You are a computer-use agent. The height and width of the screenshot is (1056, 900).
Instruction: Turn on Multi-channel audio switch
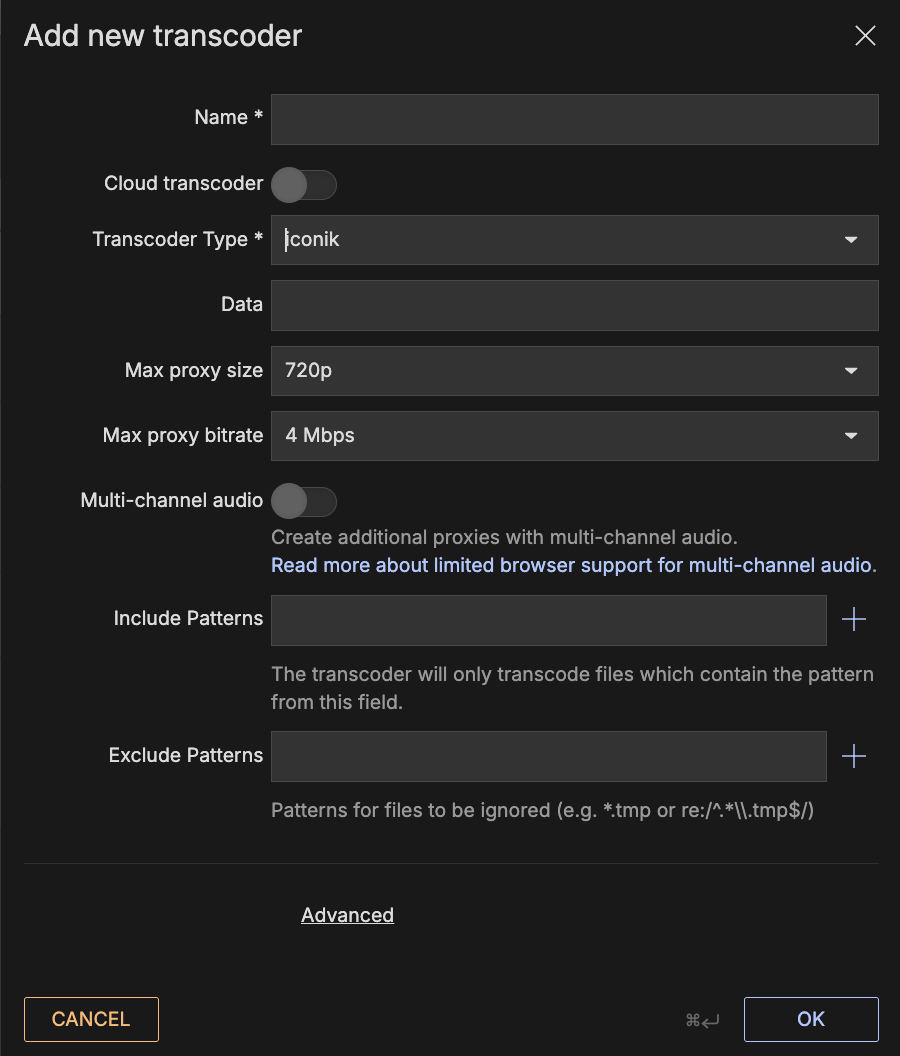[x=304, y=501]
